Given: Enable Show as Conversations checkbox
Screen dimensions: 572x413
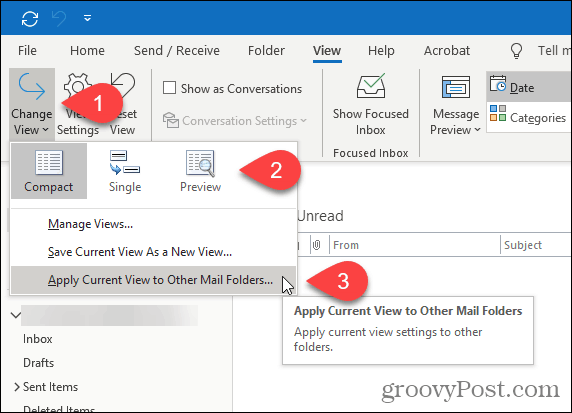Looking at the screenshot, I should tap(169, 88).
